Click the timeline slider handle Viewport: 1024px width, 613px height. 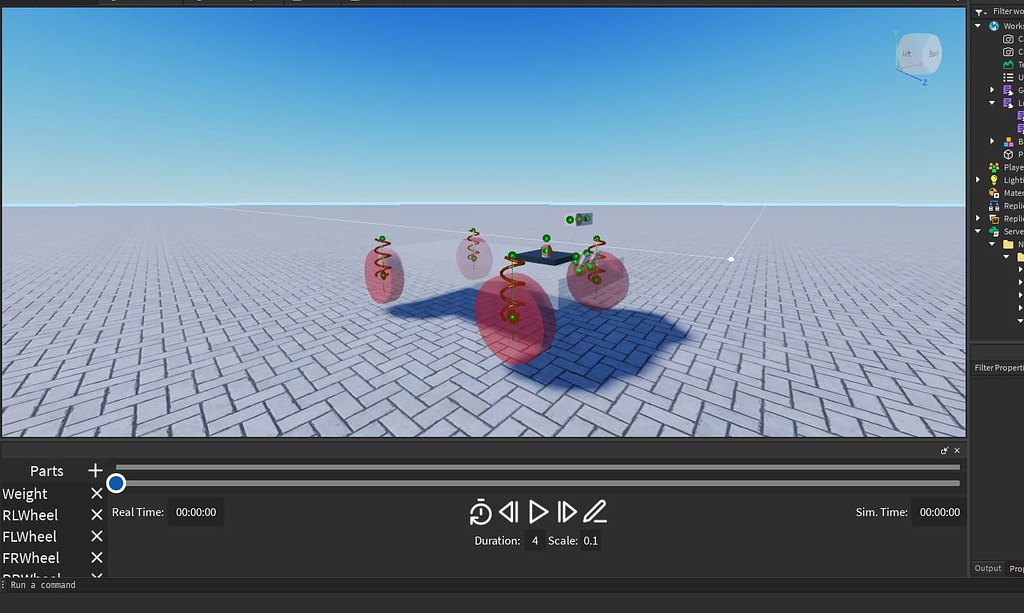coord(116,484)
